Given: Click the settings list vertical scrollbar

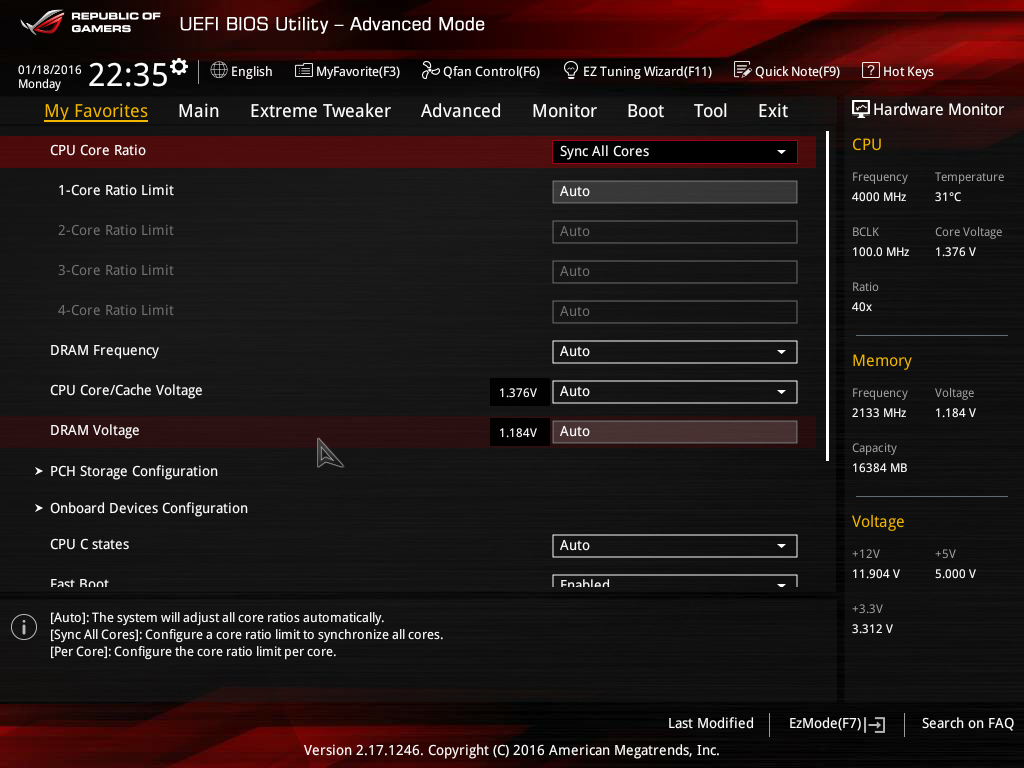Looking at the screenshot, I should click(x=827, y=296).
